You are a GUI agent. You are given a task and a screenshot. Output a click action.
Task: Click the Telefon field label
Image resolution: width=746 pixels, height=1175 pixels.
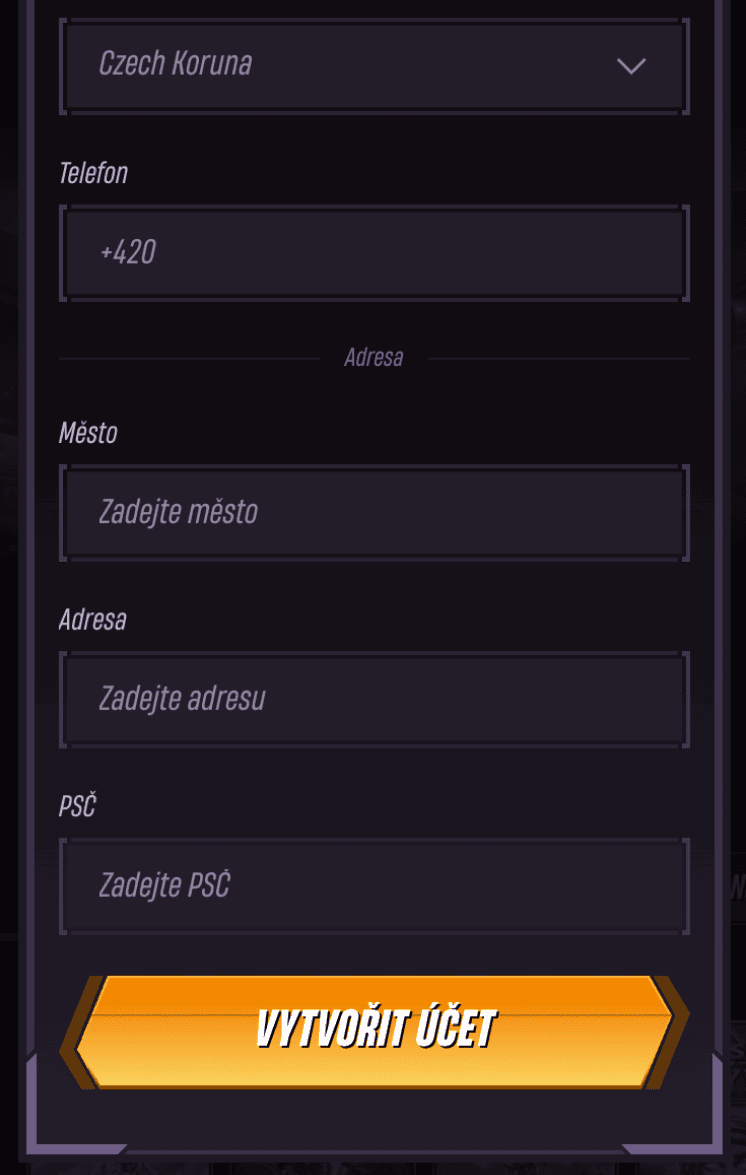tap(92, 173)
